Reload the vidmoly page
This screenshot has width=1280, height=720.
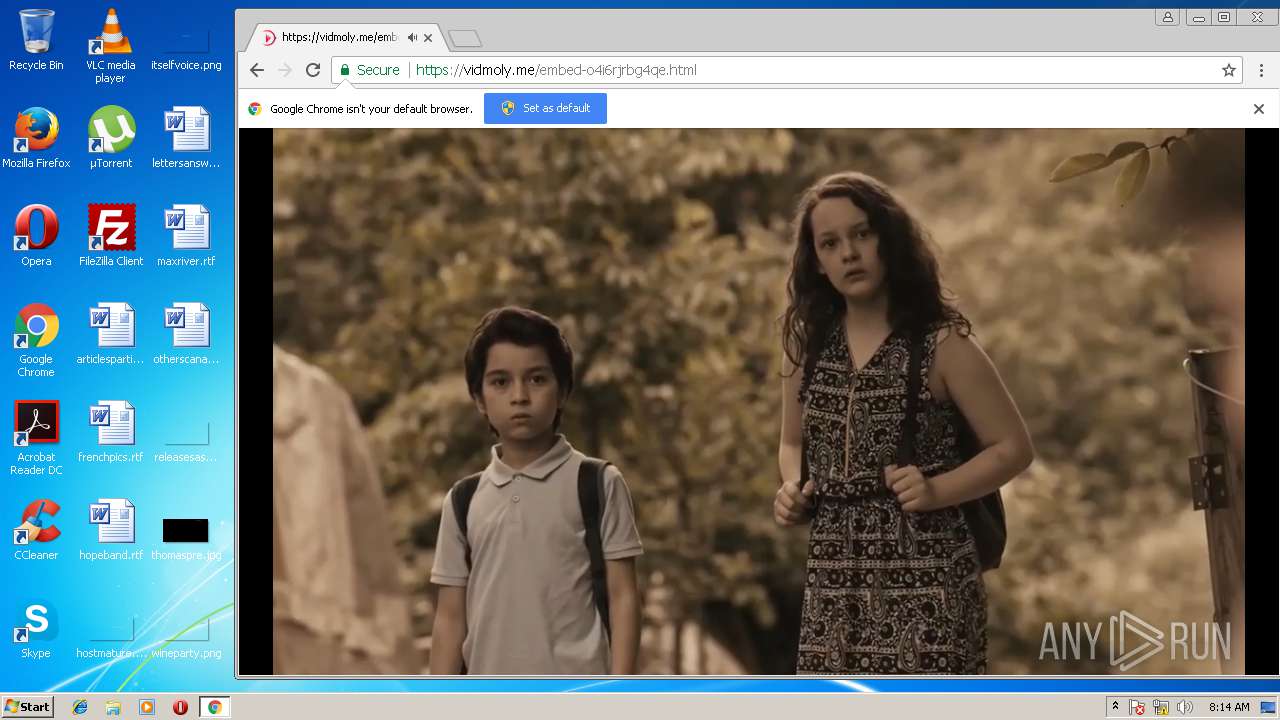point(313,70)
